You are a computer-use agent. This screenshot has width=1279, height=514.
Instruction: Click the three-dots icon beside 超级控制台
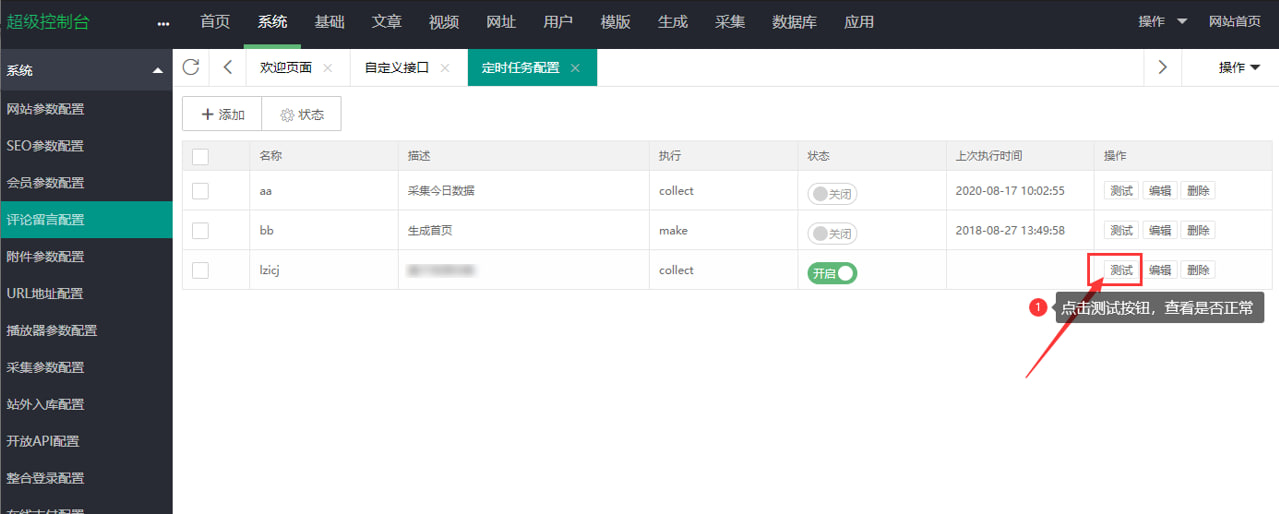pyautogui.click(x=163, y=23)
